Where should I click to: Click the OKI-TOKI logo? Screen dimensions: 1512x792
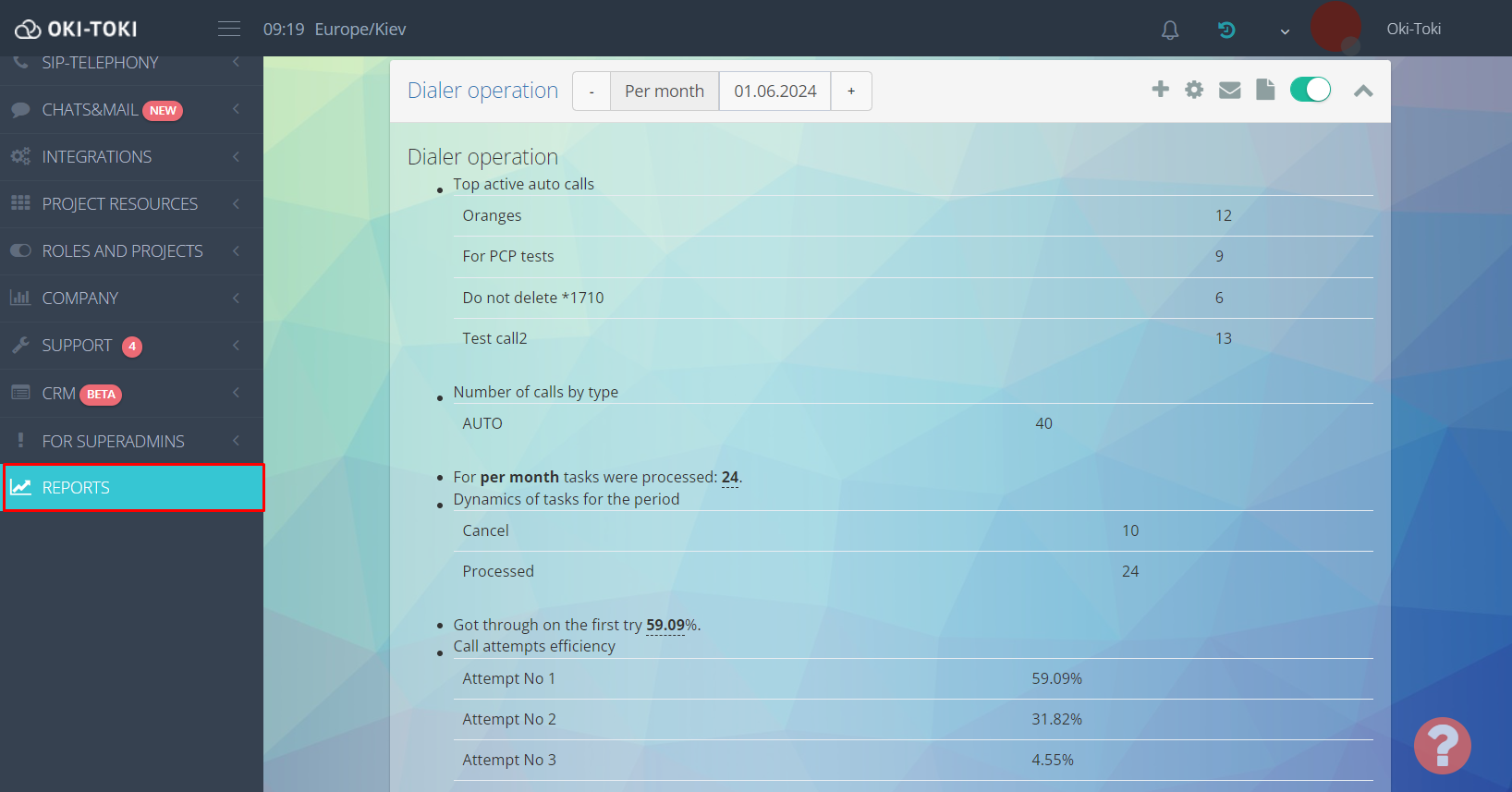[x=76, y=30]
